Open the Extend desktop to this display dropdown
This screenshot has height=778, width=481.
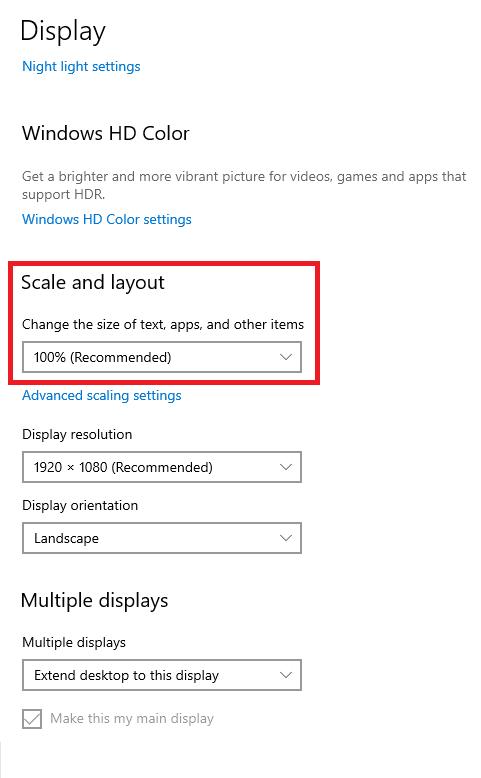tap(162, 675)
